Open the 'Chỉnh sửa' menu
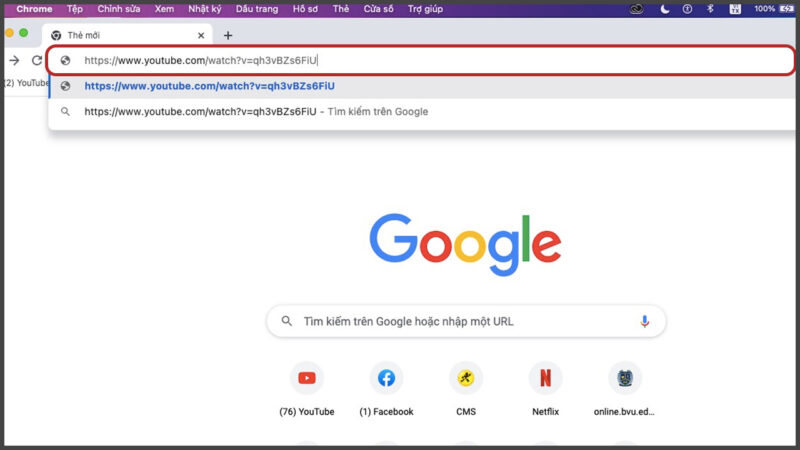 119,9
